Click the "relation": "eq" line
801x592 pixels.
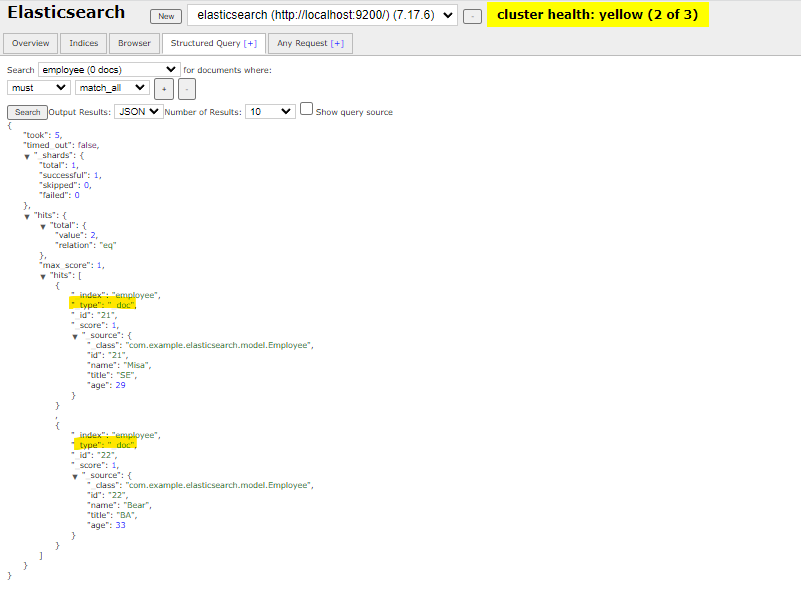[x=85, y=245]
